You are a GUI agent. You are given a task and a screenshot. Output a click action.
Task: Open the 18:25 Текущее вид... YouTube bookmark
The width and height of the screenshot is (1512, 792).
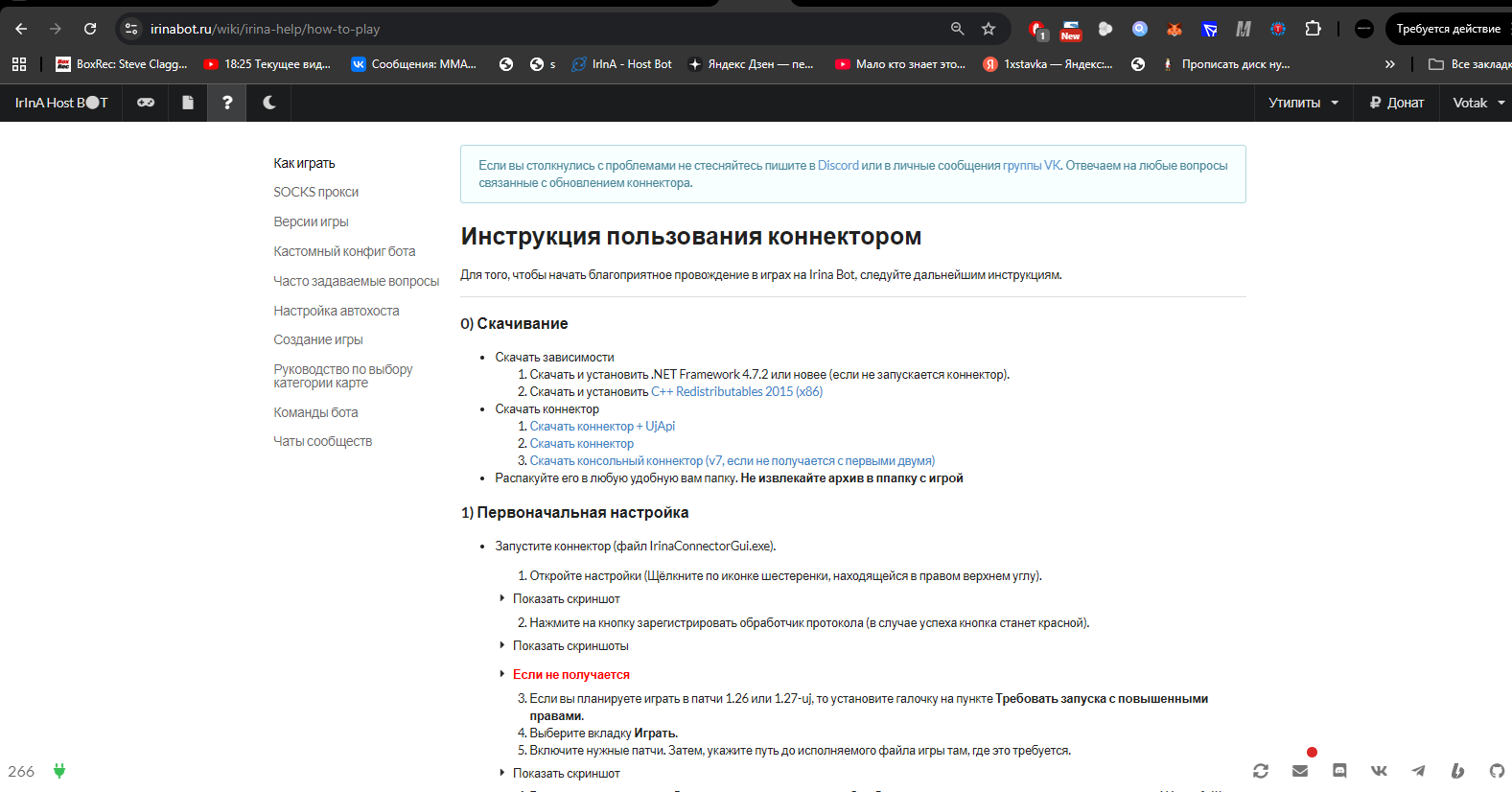coord(267,64)
